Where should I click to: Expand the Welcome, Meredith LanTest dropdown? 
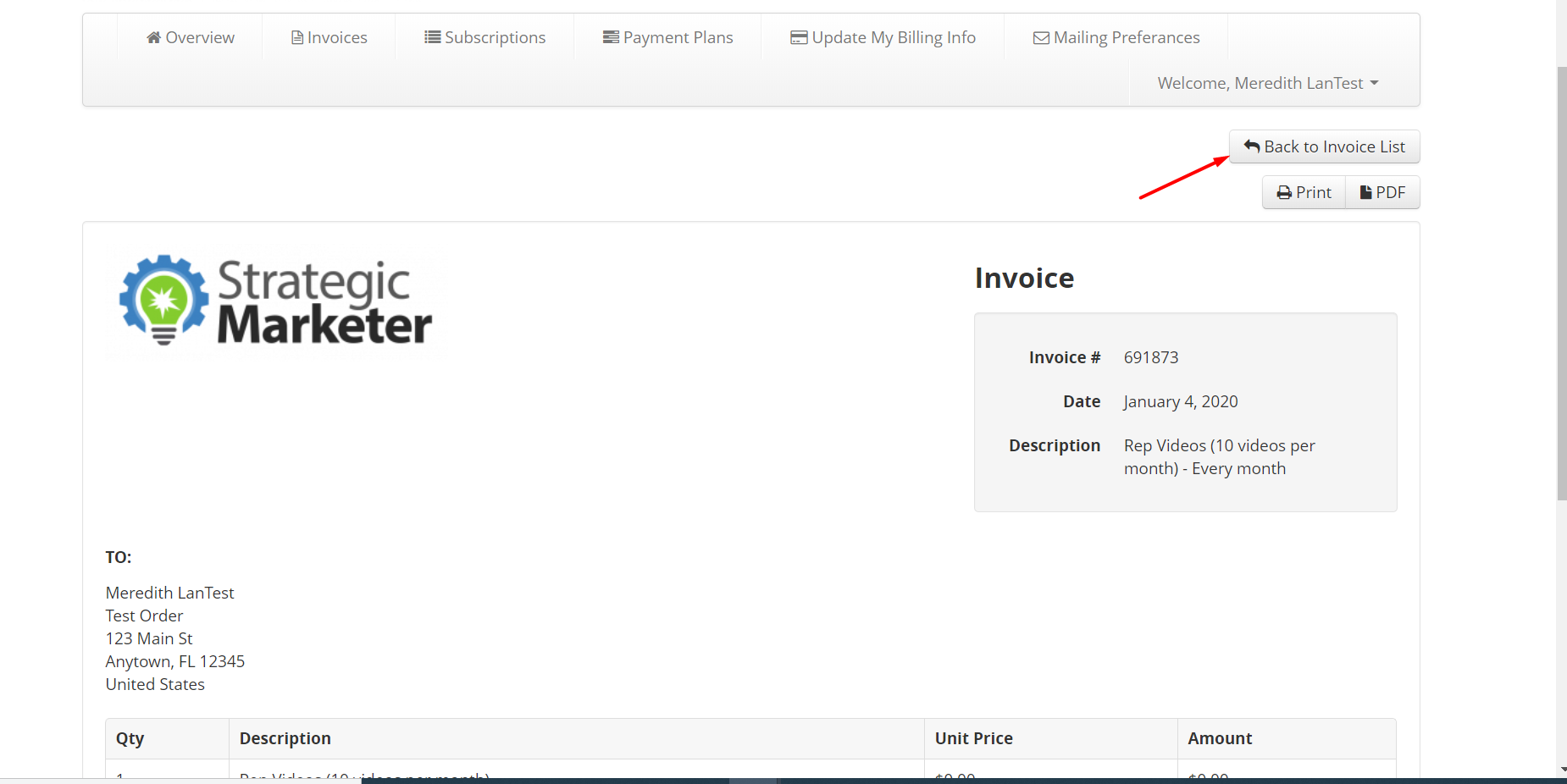coord(1268,83)
